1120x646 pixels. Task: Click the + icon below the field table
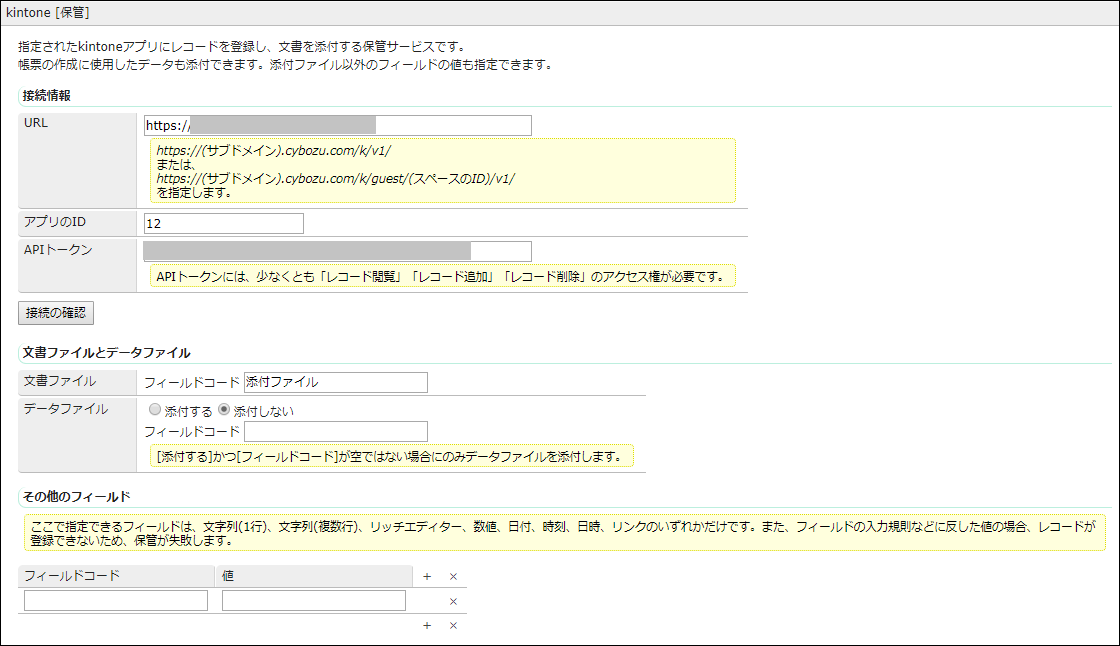427,624
